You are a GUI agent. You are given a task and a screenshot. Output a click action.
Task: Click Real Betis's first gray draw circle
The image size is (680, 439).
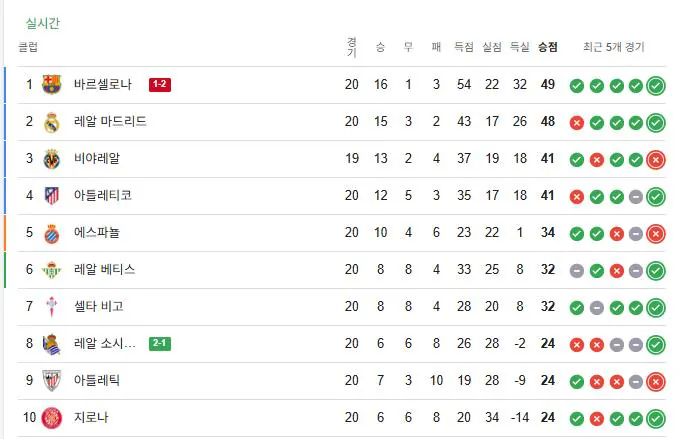point(577,270)
